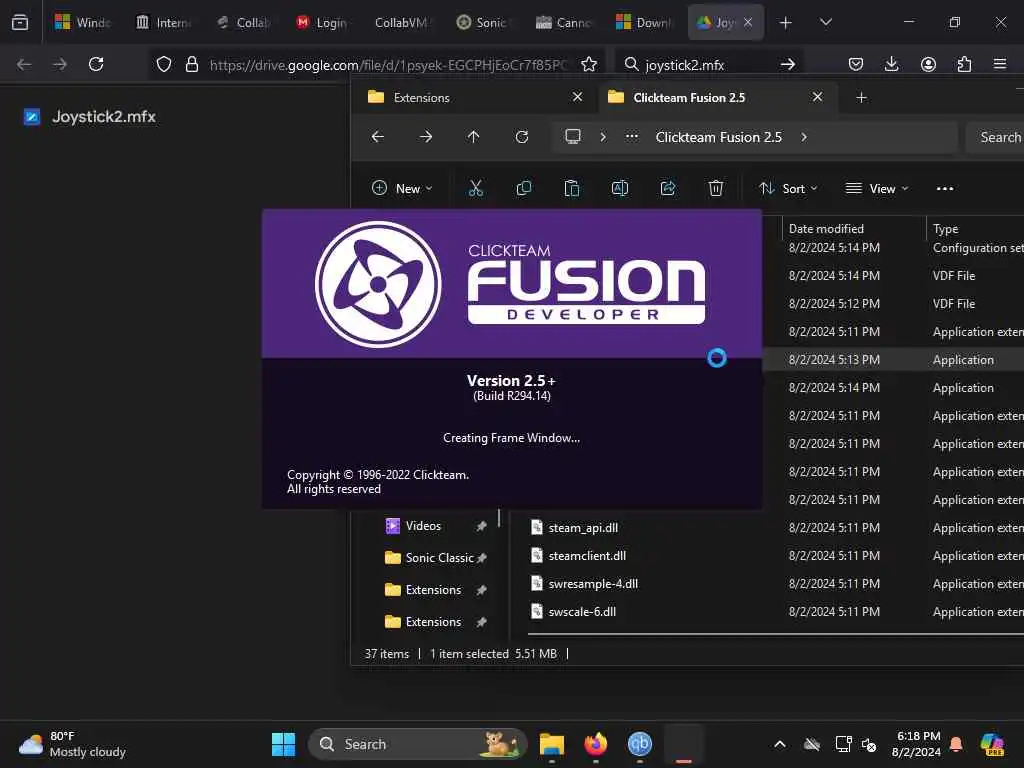Switch to the Downl Firefox tab
The width and height of the screenshot is (1024, 768).
tap(645, 22)
